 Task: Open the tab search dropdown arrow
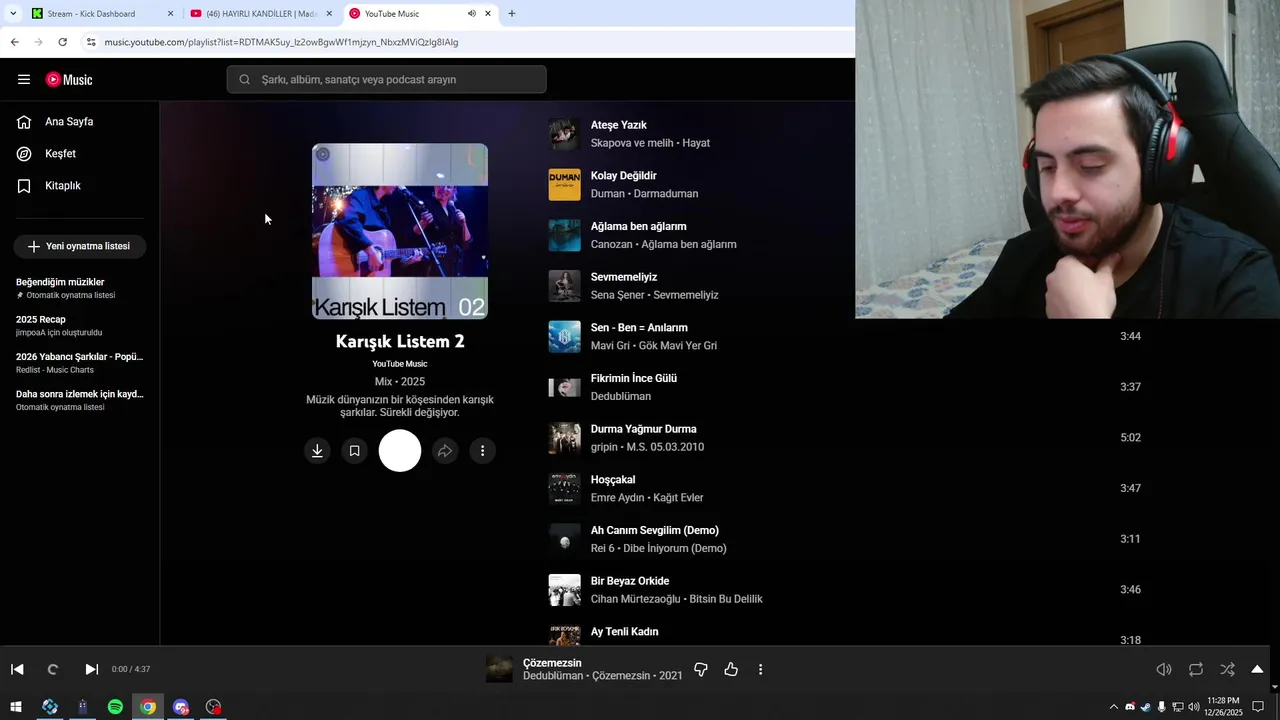click(12, 14)
